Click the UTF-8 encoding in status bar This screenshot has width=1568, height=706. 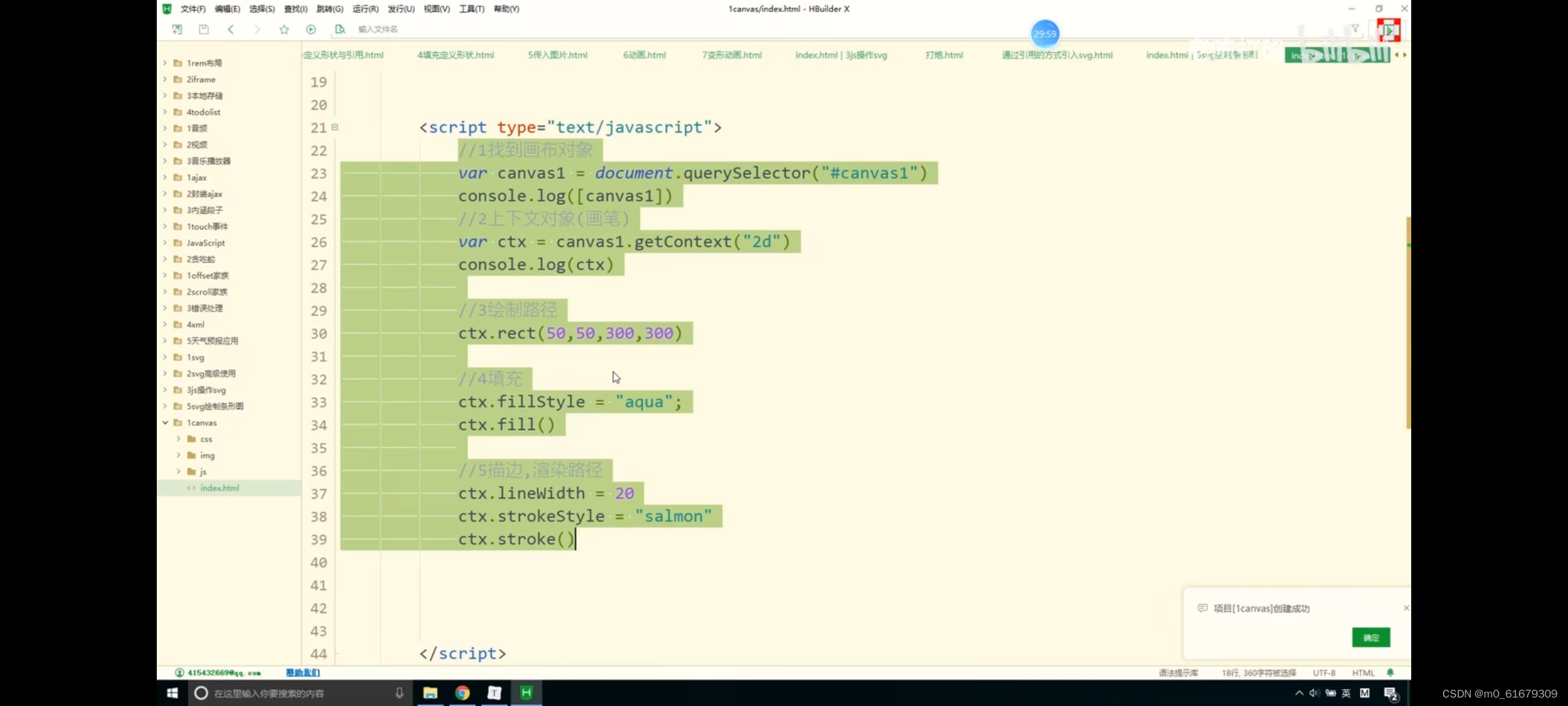click(x=1324, y=673)
